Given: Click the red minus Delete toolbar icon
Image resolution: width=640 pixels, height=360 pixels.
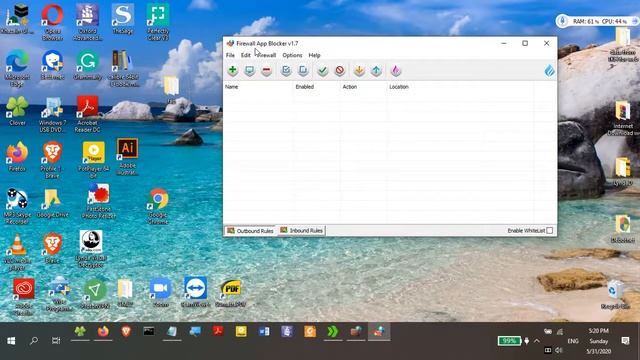Looking at the screenshot, I should click(267, 71).
